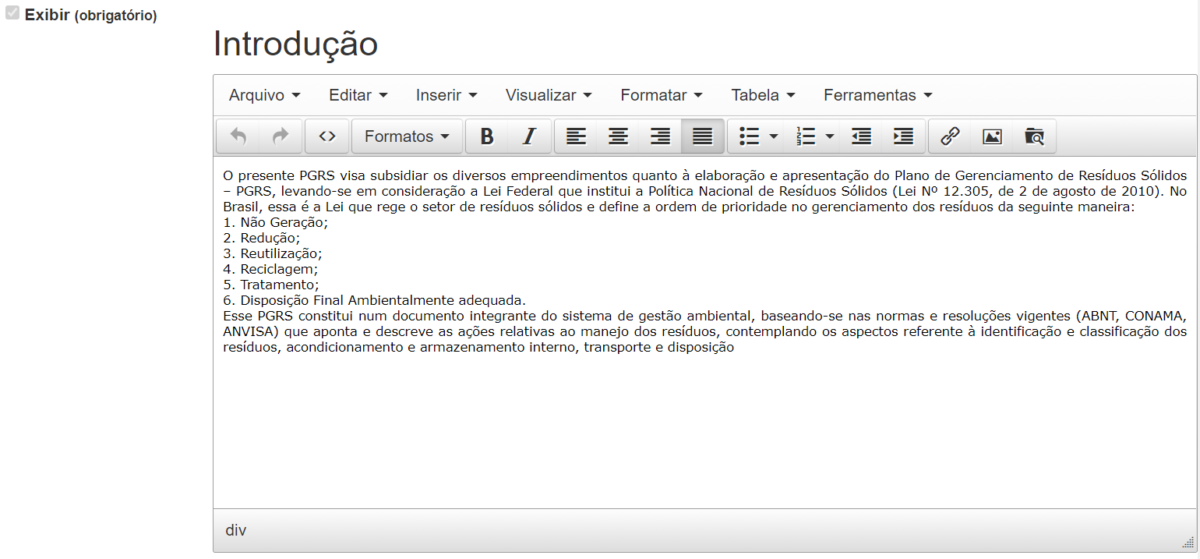The height and width of the screenshot is (559, 1200).
Task: Open the file browser search icon
Action: tap(1034, 136)
